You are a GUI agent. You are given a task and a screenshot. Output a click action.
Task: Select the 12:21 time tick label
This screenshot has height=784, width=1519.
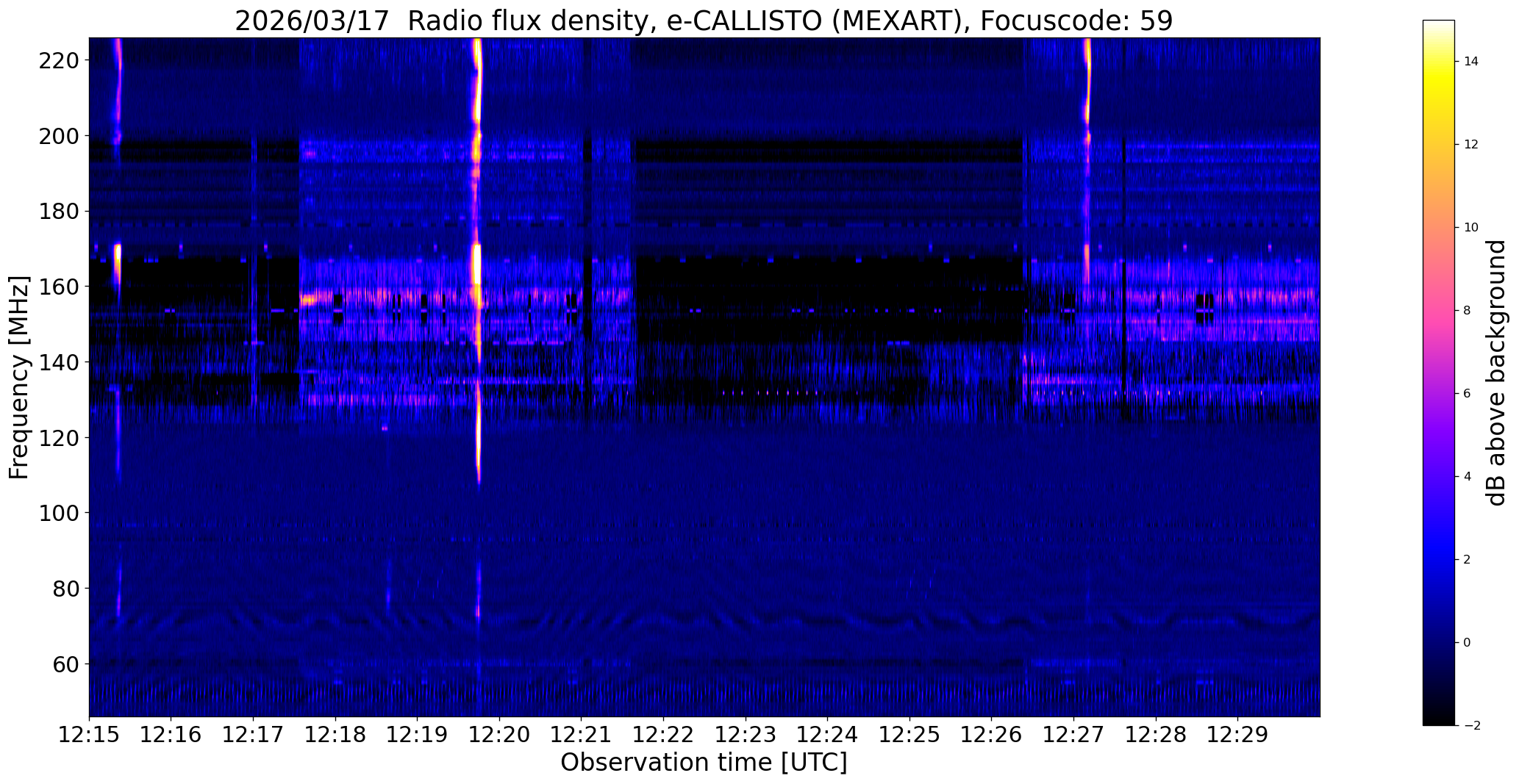tap(582, 734)
